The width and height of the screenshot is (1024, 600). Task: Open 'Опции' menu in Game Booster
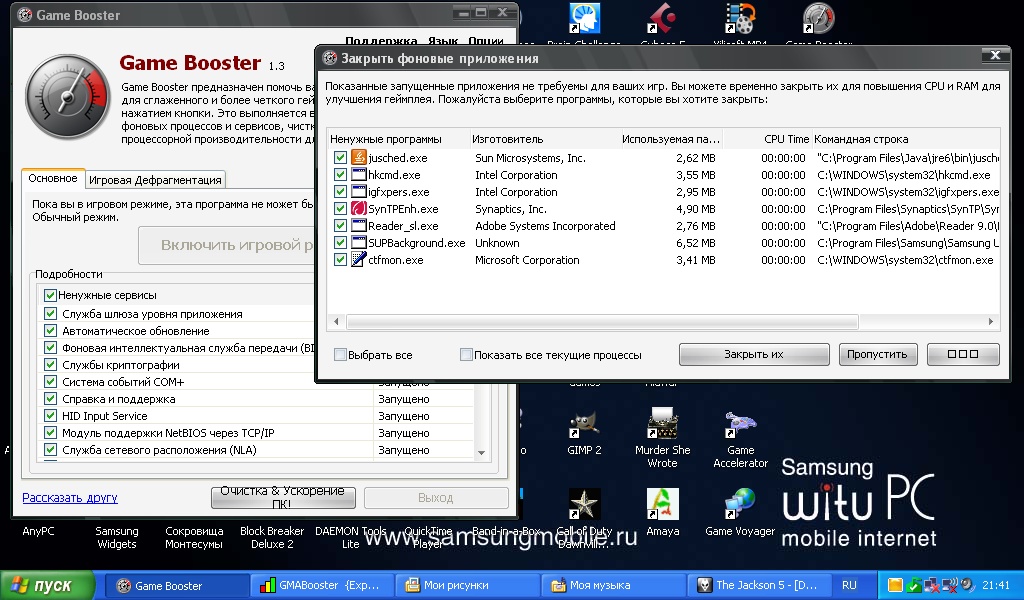(x=486, y=40)
